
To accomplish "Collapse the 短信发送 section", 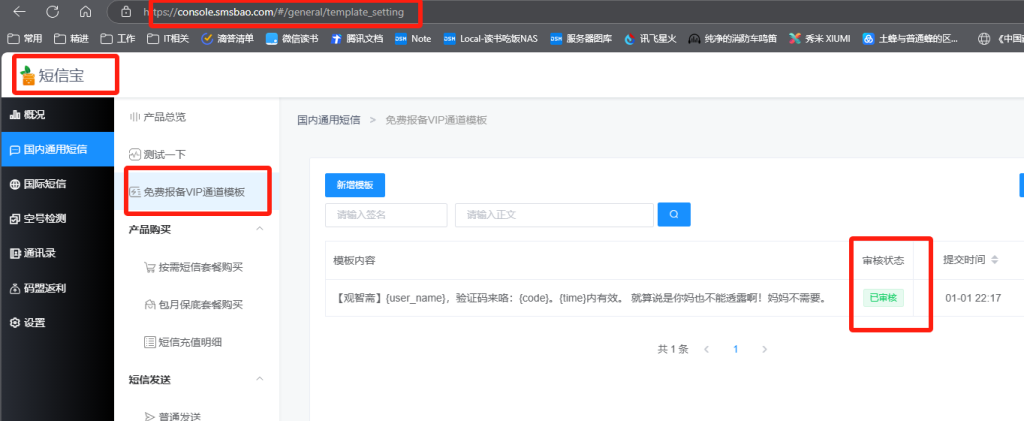I will pyautogui.click(x=259, y=379).
